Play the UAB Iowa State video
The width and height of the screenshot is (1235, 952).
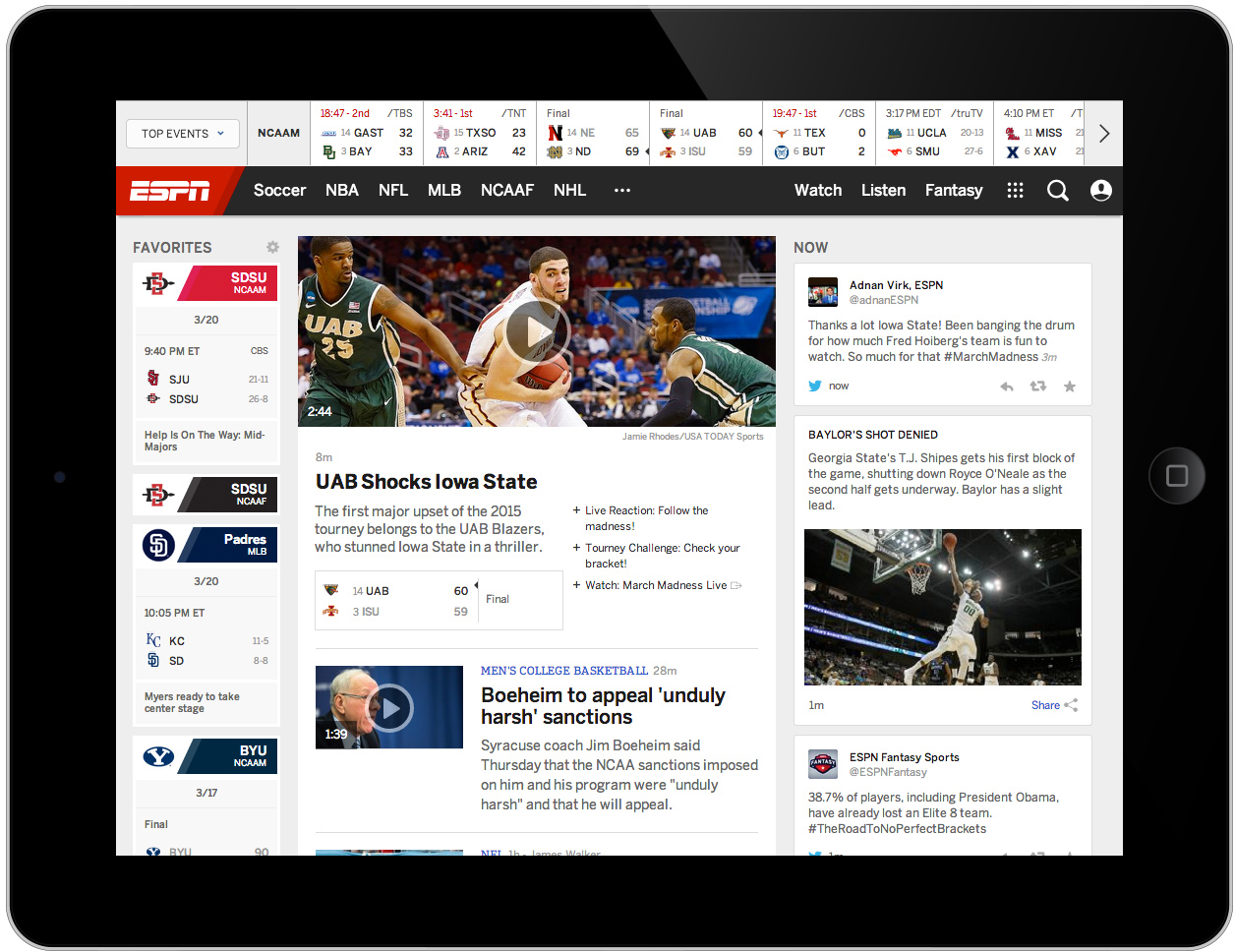point(536,331)
